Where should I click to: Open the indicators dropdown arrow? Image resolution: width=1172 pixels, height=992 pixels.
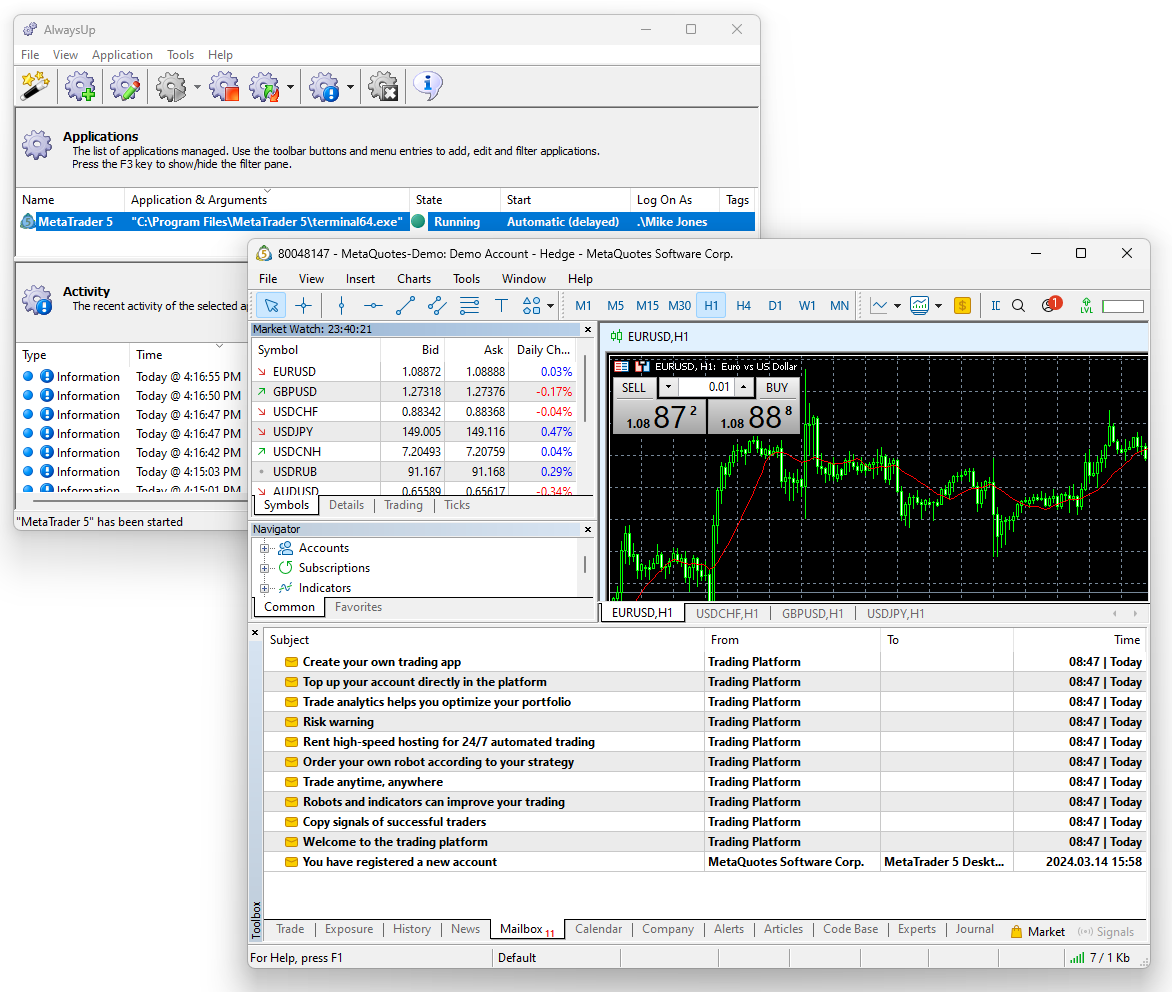(x=938, y=305)
